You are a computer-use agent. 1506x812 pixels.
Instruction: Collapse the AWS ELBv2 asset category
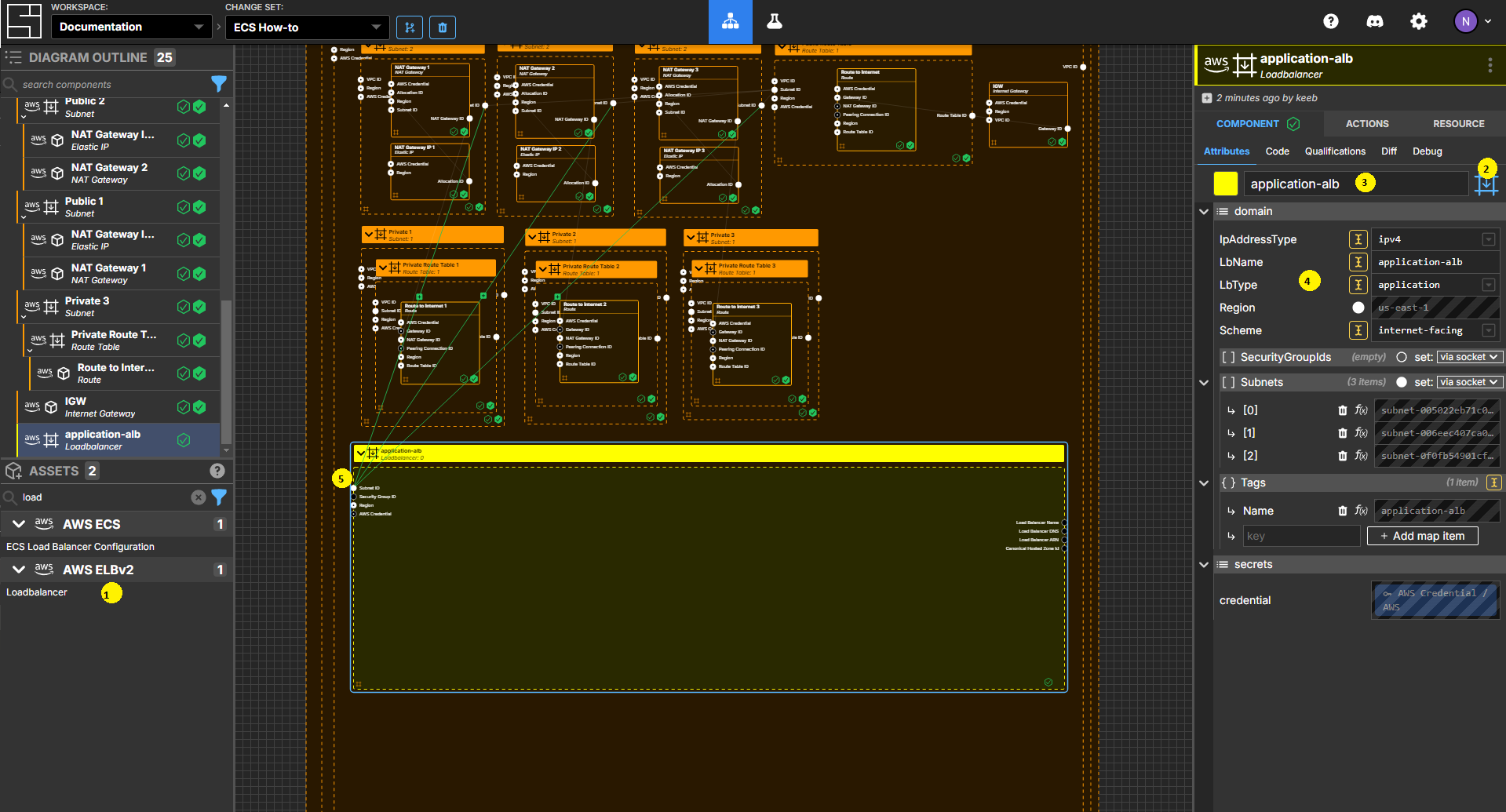[x=19, y=570]
